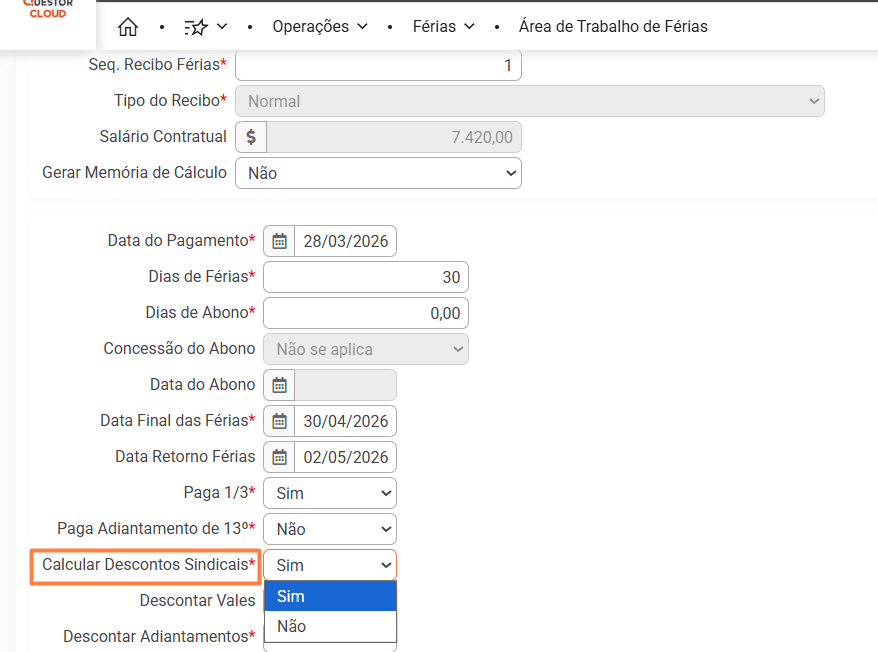Collapse the Calcular Descontos Sindicais dropdown
The width and height of the screenshot is (878, 652).
(x=330, y=565)
